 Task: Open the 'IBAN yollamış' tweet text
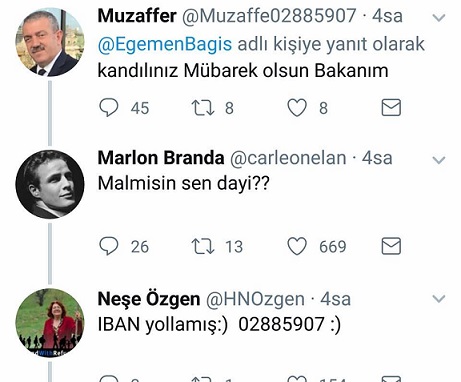tap(219, 324)
